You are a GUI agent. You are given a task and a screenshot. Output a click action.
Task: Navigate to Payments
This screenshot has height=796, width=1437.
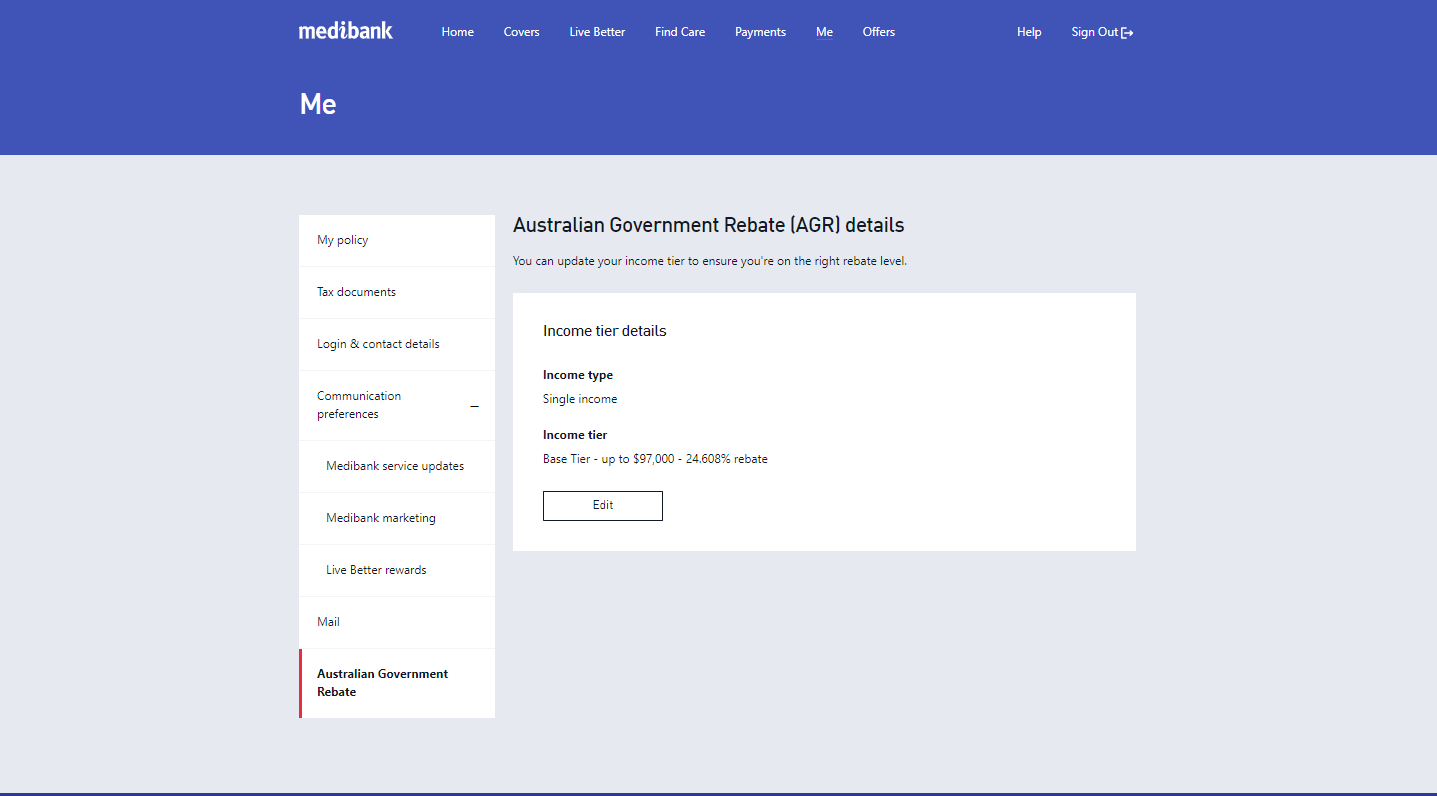pyautogui.click(x=760, y=32)
